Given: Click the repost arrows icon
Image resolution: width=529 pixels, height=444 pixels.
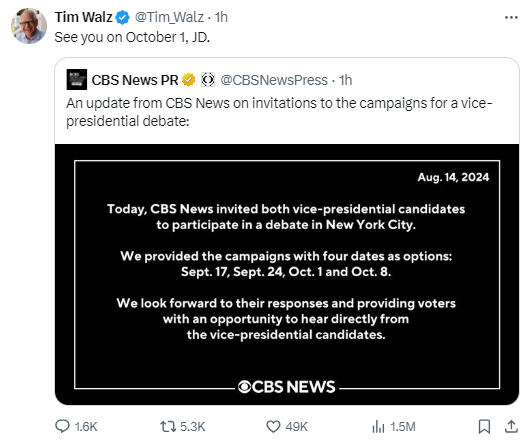Looking at the screenshot, I should [x=168, y=426].
